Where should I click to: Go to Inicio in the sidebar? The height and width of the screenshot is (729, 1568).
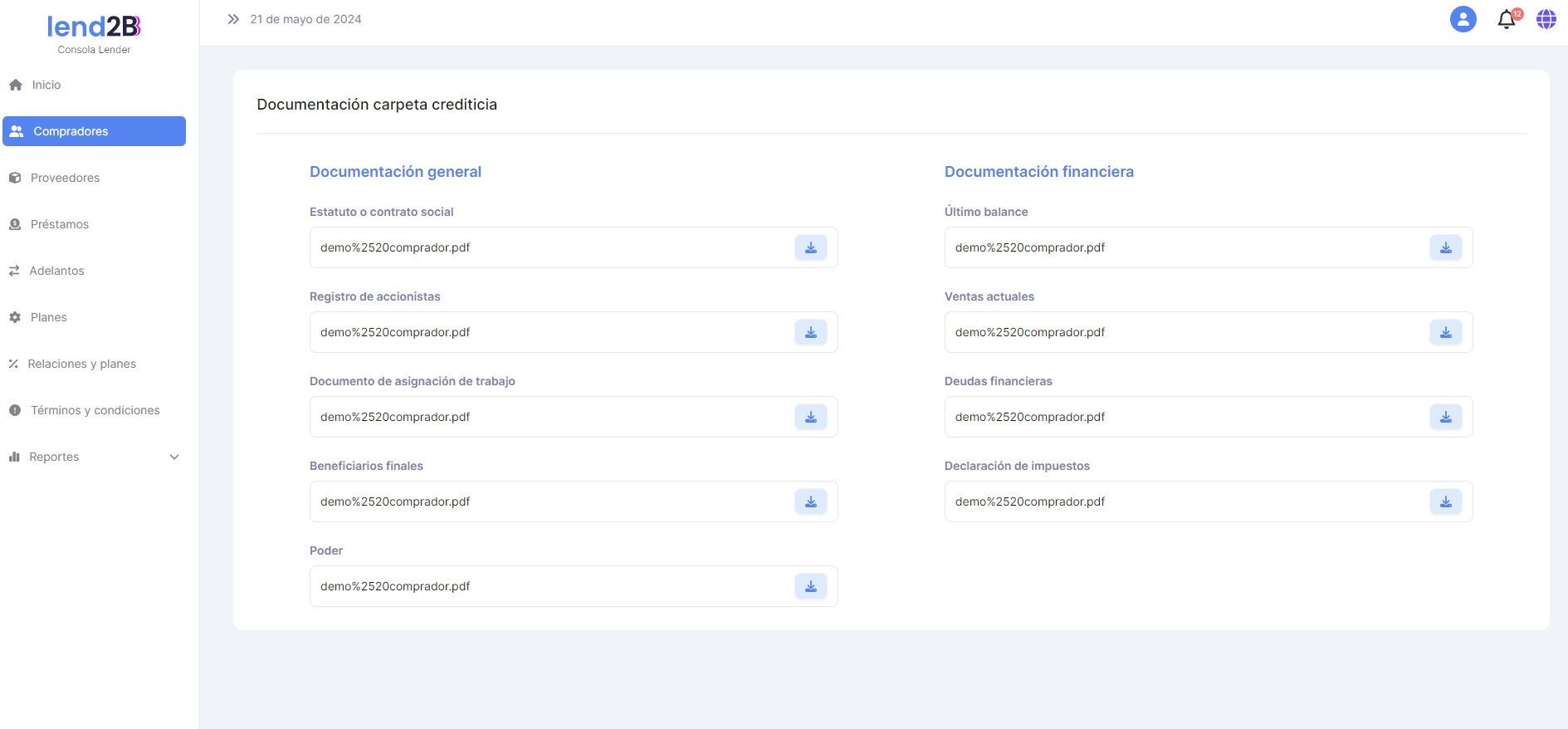(x=46, y=85)
